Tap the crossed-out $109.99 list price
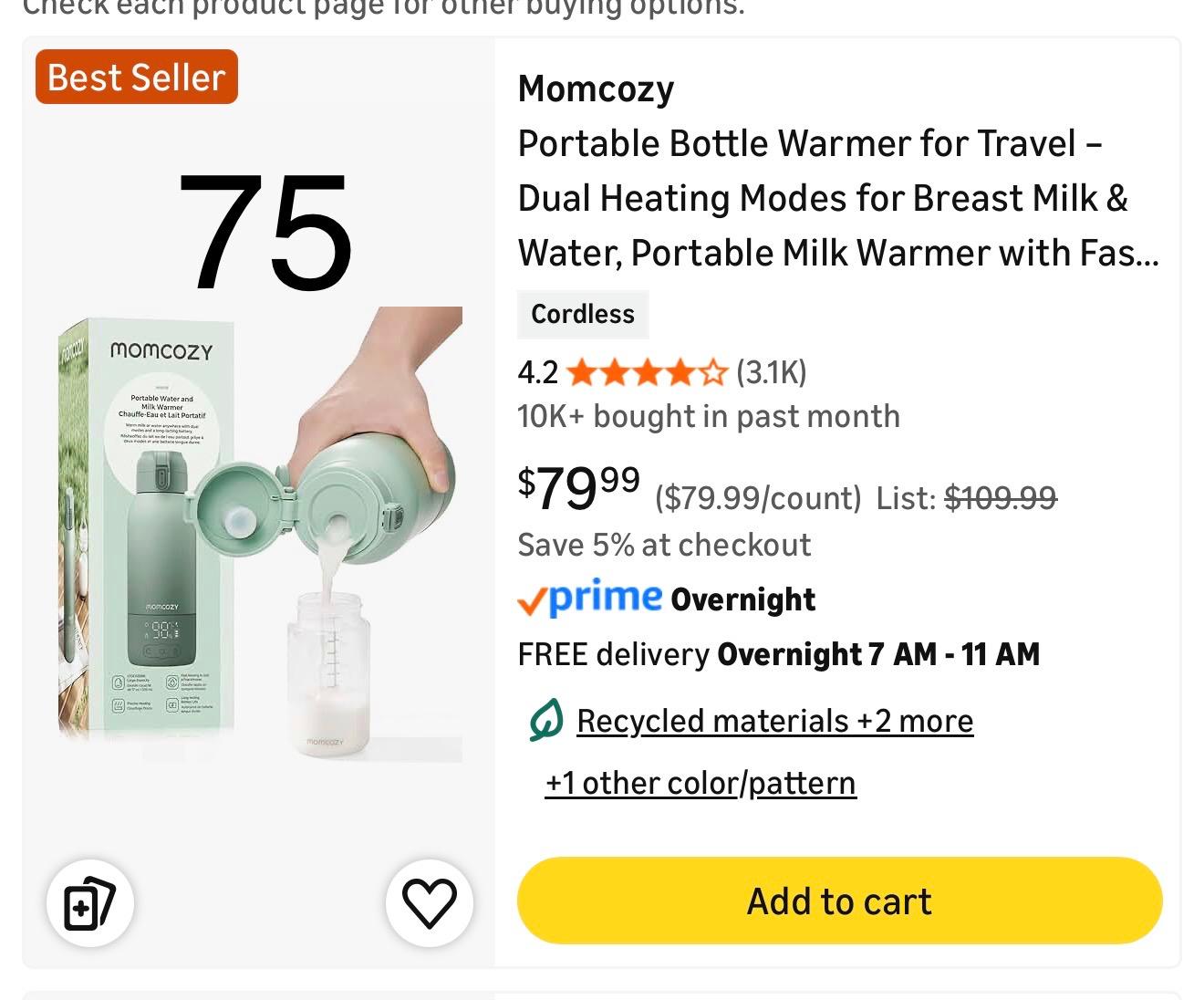Image resolution: width=1204 pixels, height=1000 pixels. coord(1000,498)
